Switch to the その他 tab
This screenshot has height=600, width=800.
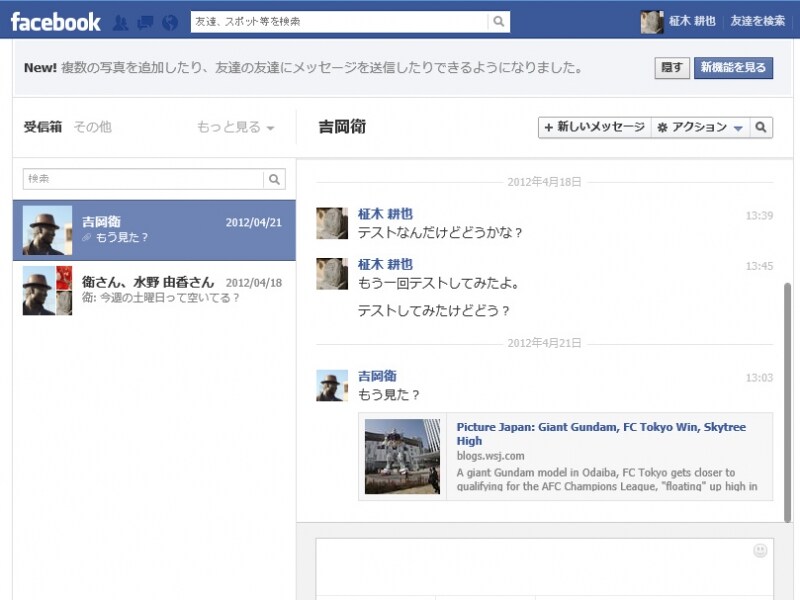[92, 127]
